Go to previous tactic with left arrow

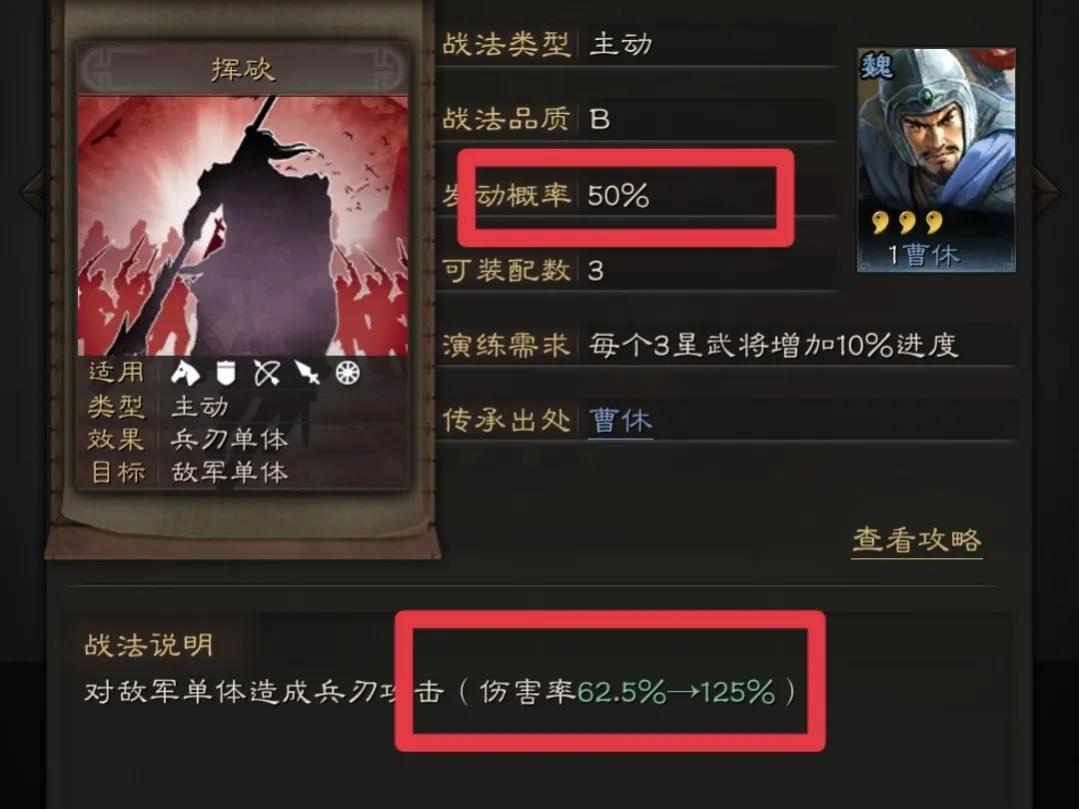[34, 191]
